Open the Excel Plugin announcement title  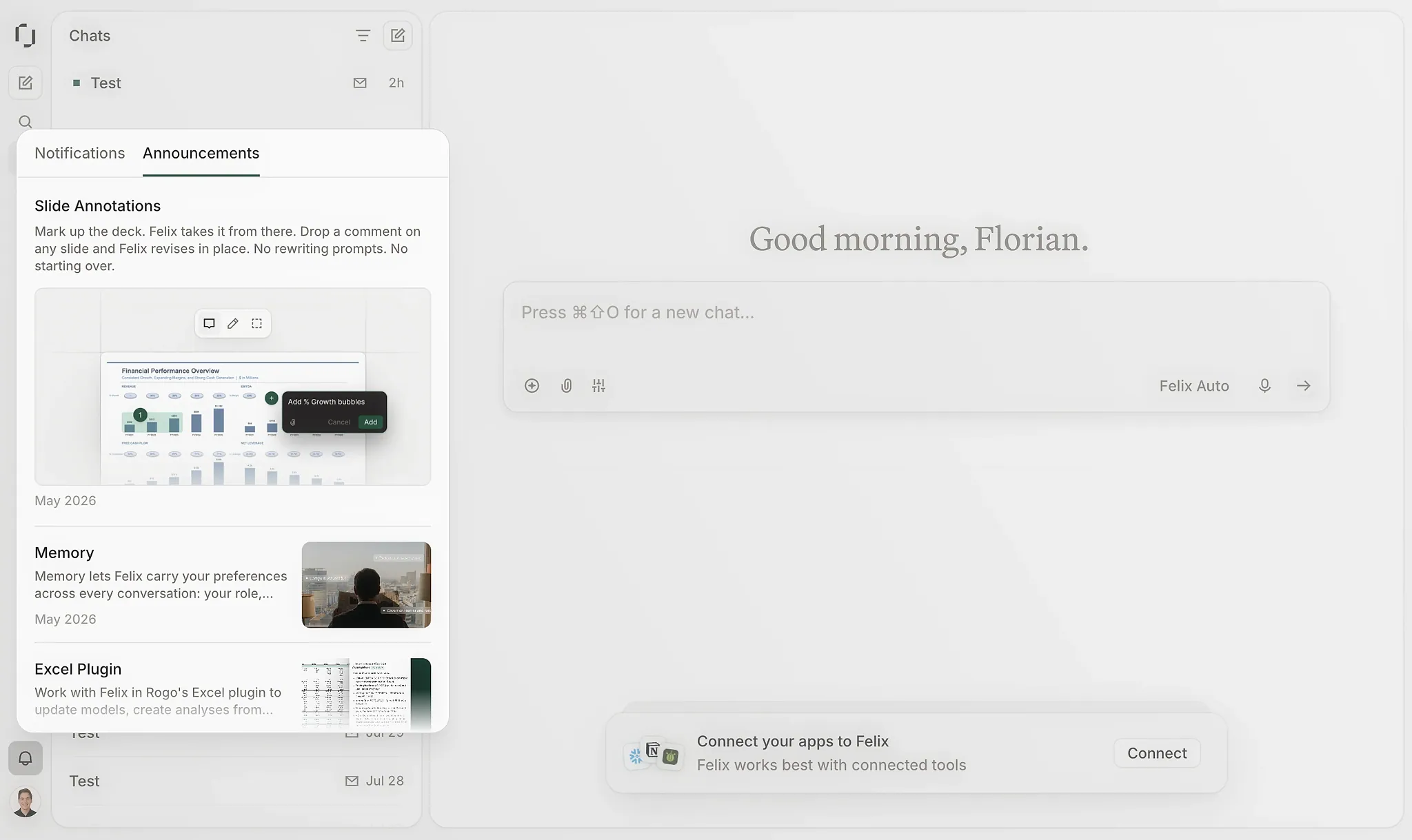[x=78, y=669]
